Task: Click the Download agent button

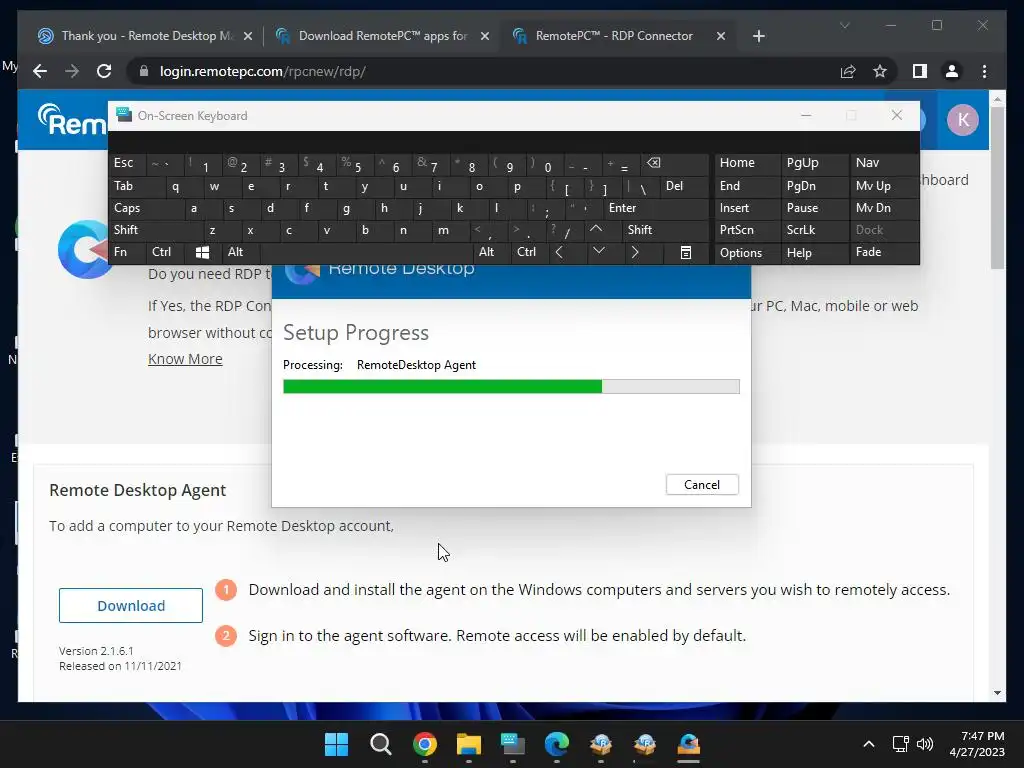Action: point(131,605)
